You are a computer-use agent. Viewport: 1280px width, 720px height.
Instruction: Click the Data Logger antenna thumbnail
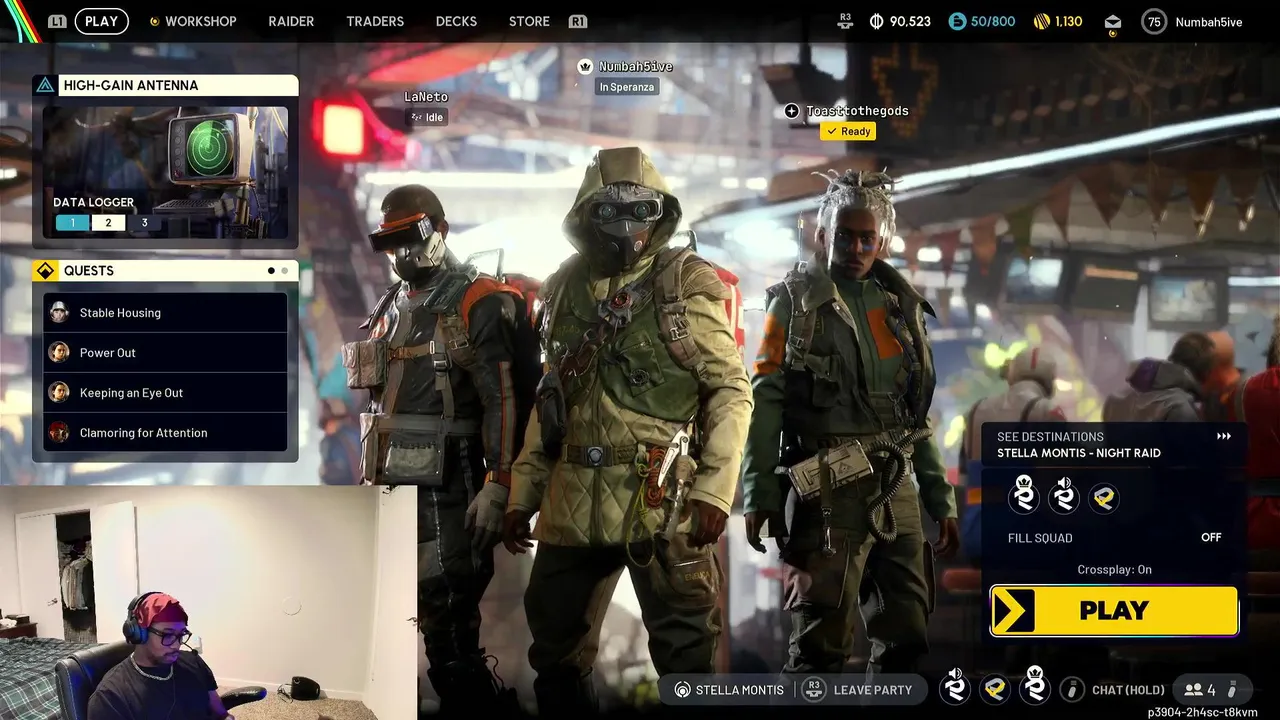coord(165,172)
